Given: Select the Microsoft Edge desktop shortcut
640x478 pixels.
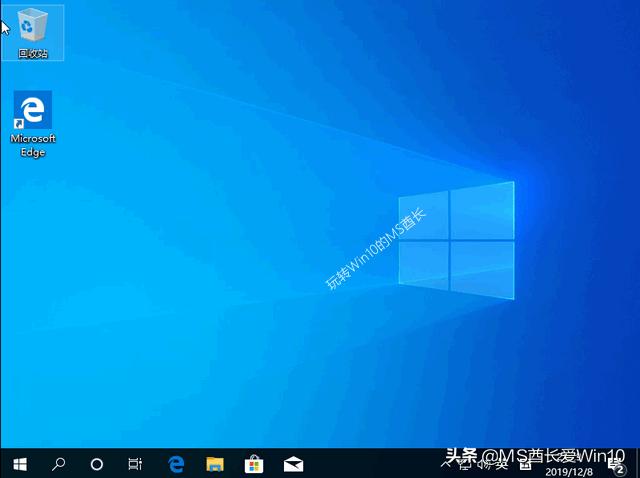Looking at the screenshot, I should [x=33, y=124].
